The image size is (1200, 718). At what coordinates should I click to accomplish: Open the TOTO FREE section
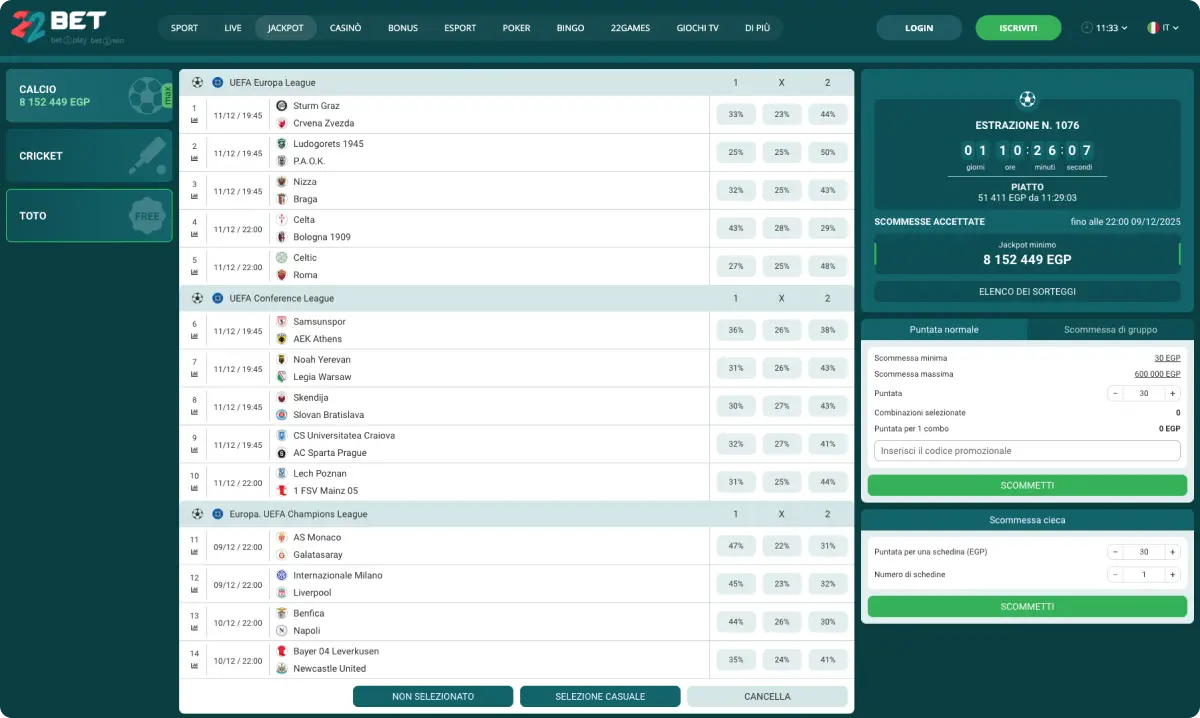tap(89, 215)
